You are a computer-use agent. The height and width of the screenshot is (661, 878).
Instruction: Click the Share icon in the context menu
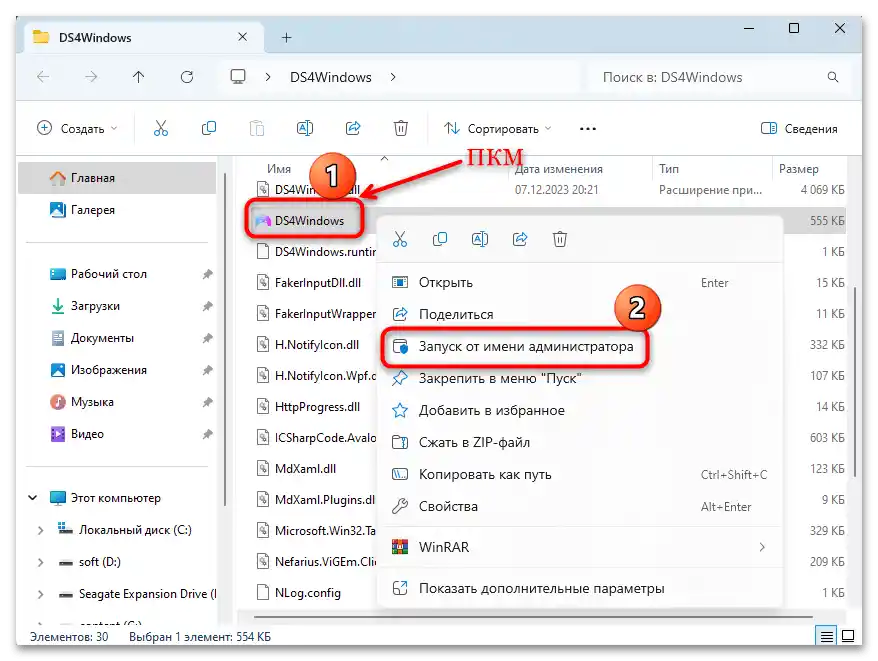click(520, 239)
